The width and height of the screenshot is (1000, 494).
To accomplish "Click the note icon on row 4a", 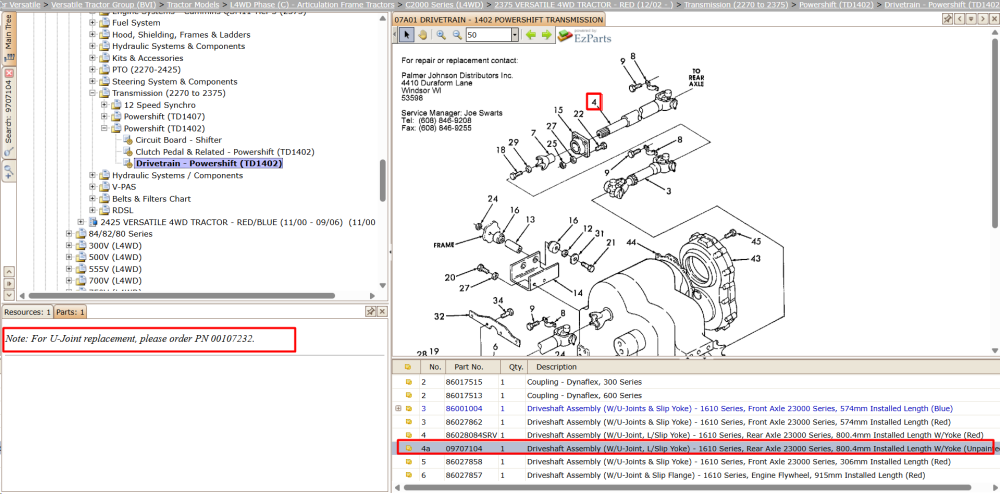I will pyautogui.click(x=408, y=448).
